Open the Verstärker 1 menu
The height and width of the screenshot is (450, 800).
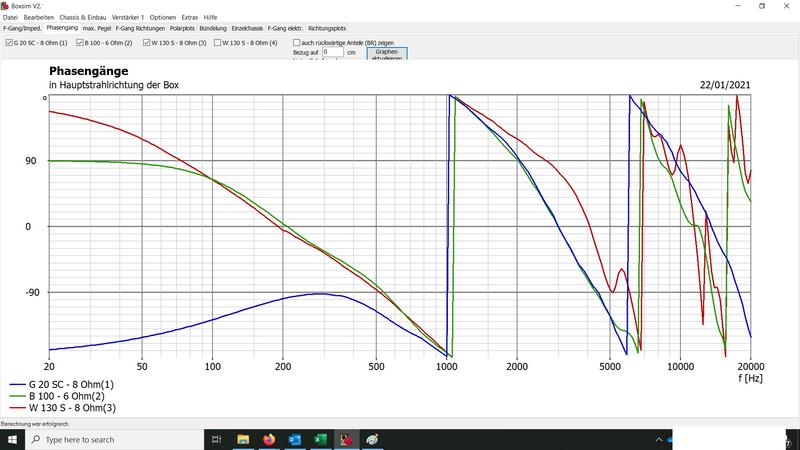(x=128, y=17)
